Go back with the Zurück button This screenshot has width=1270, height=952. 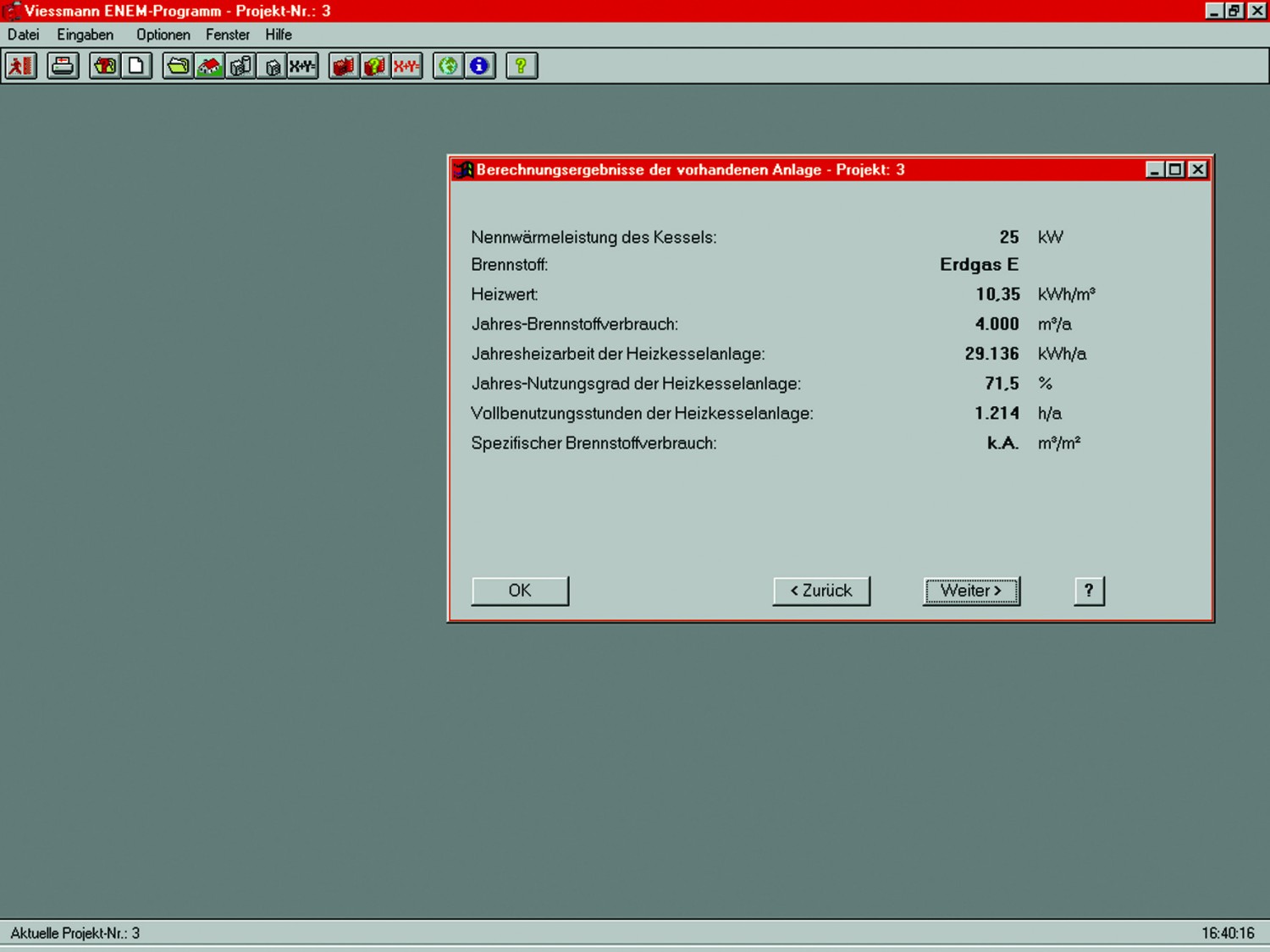click(821, 591)
